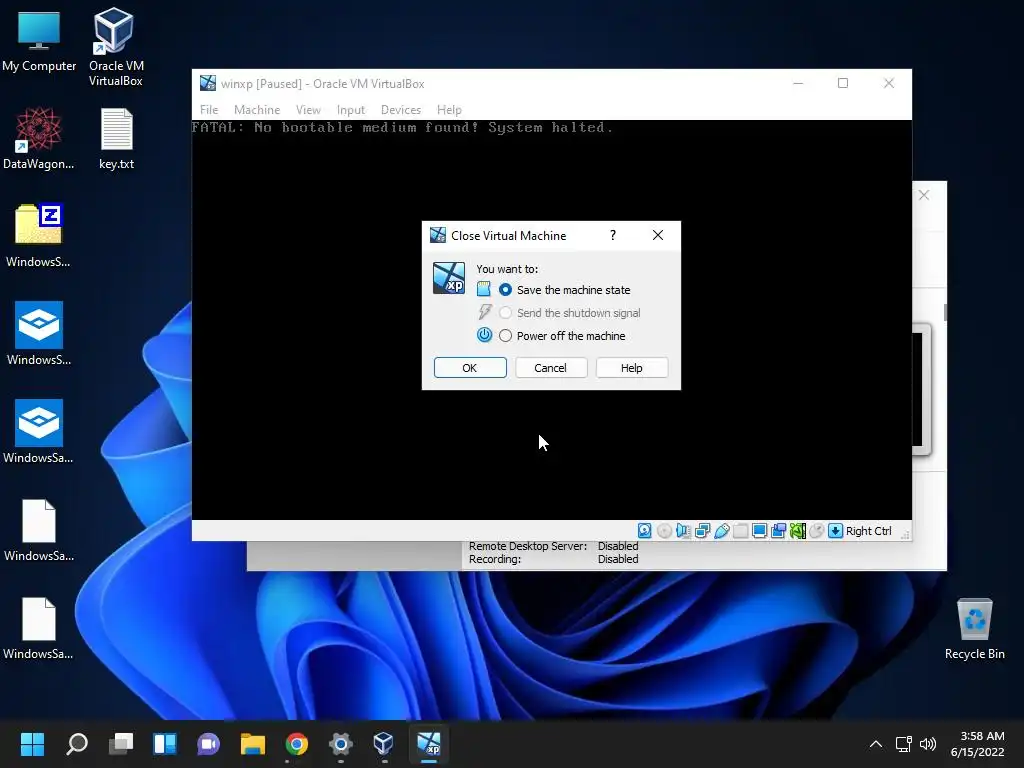This screenshot has height=768, width=1024.
Task: Click the keyboard capture arrow icon
Action: (x=835, y=531)
